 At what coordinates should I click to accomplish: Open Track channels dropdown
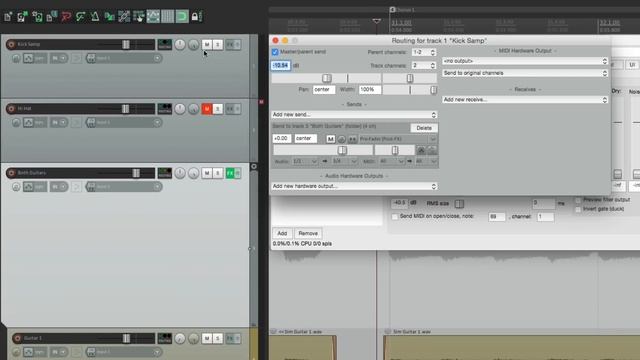[x=424, y=65]
